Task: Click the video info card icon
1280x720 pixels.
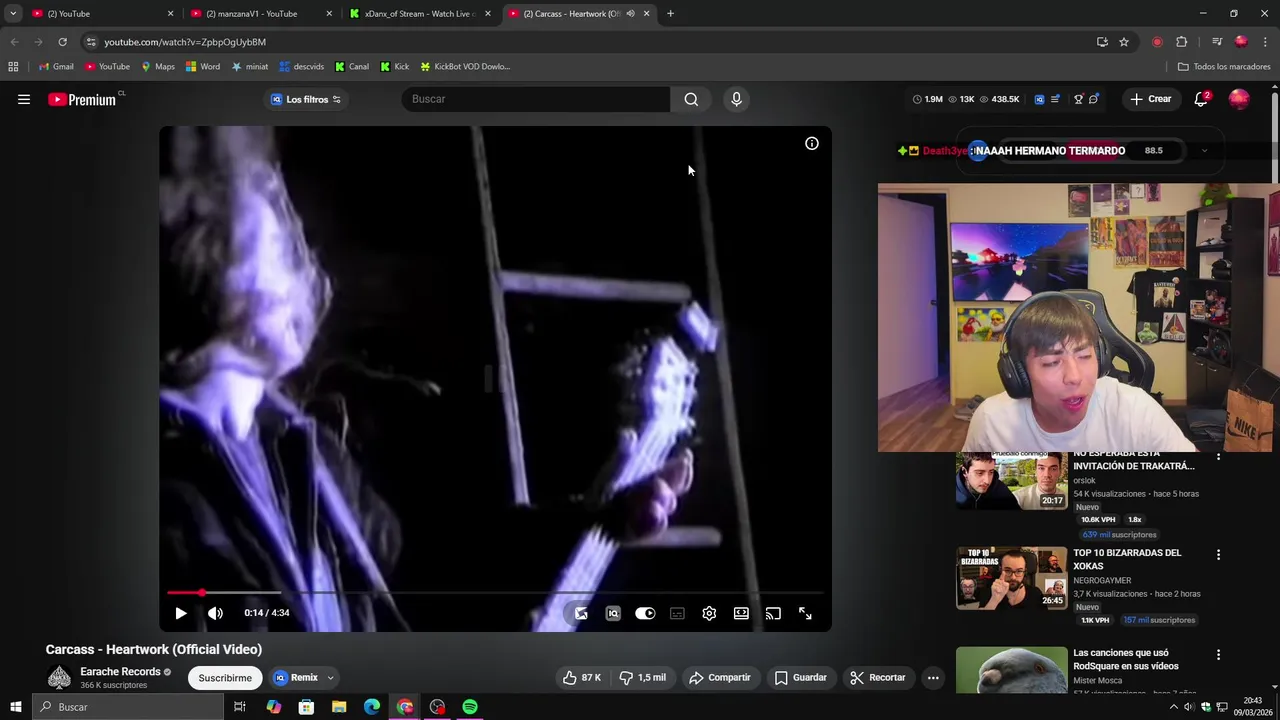Action: click(812, 143)
